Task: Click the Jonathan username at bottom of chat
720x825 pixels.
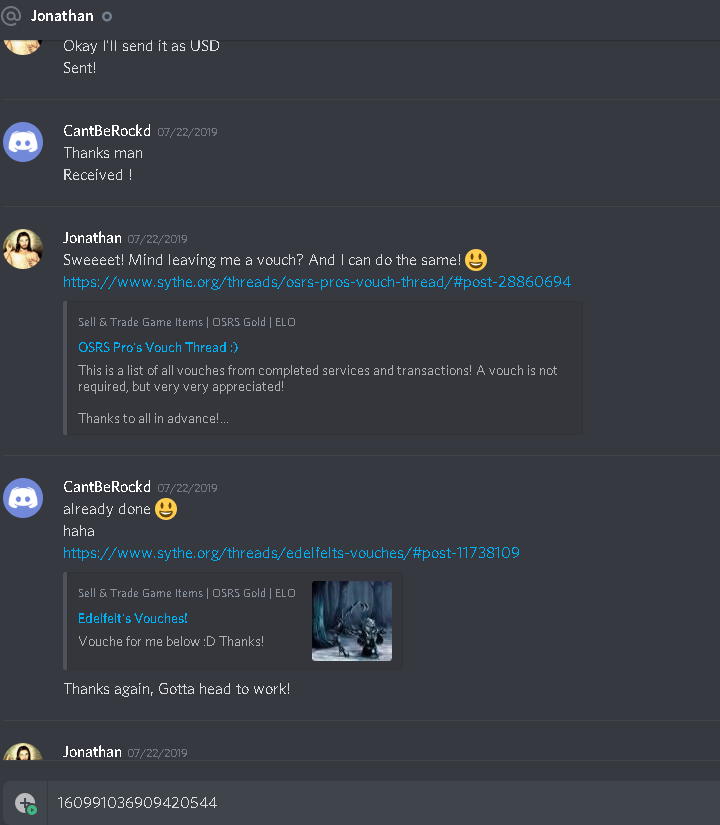Action: pyautogui.click(x=92, y=752)
